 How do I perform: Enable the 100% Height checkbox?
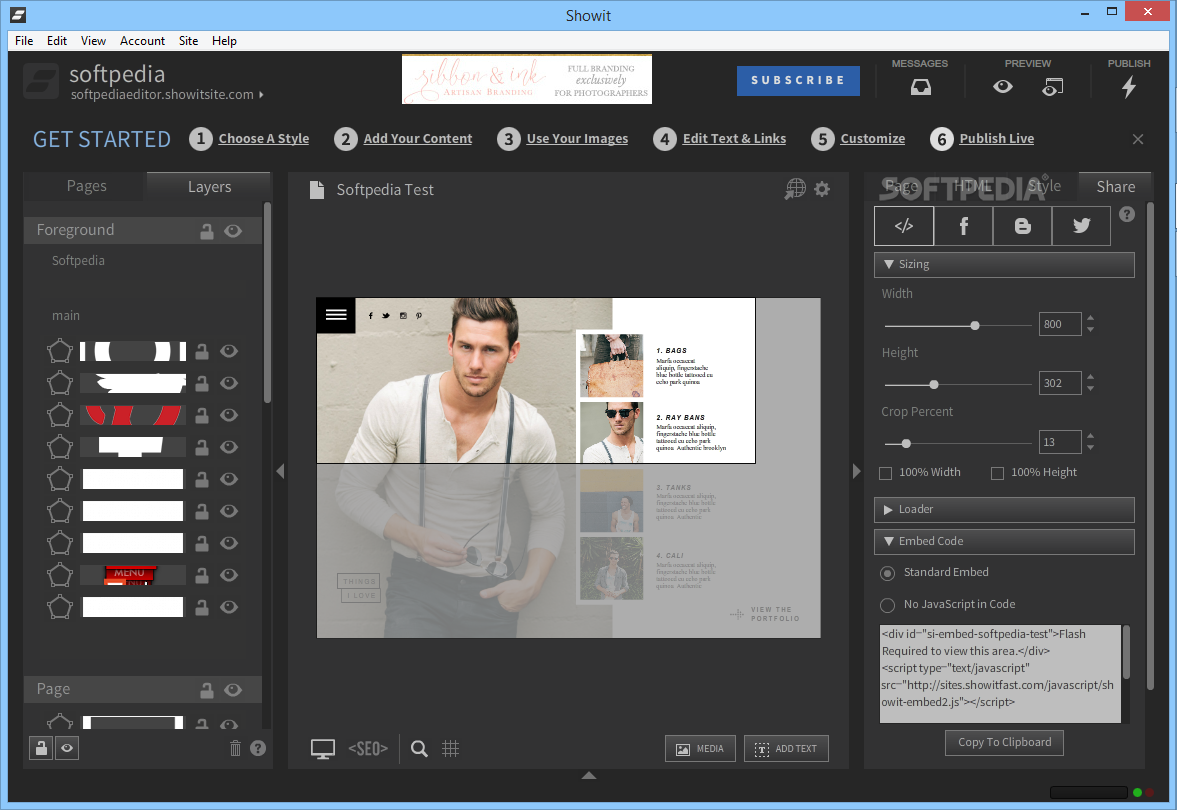coord(998,473)
